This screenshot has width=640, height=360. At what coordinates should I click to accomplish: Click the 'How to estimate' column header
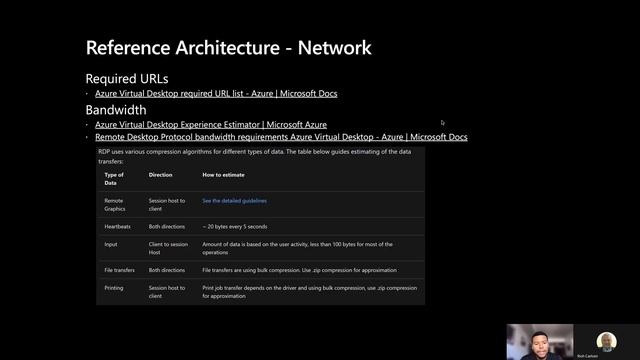click(x=223, y=175)
